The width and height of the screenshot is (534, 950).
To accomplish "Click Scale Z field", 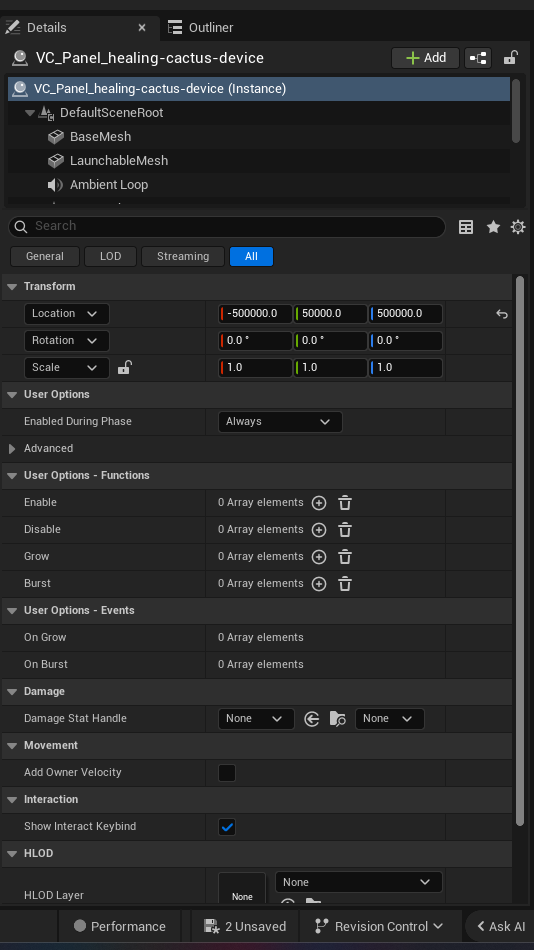I will (406, 367).
